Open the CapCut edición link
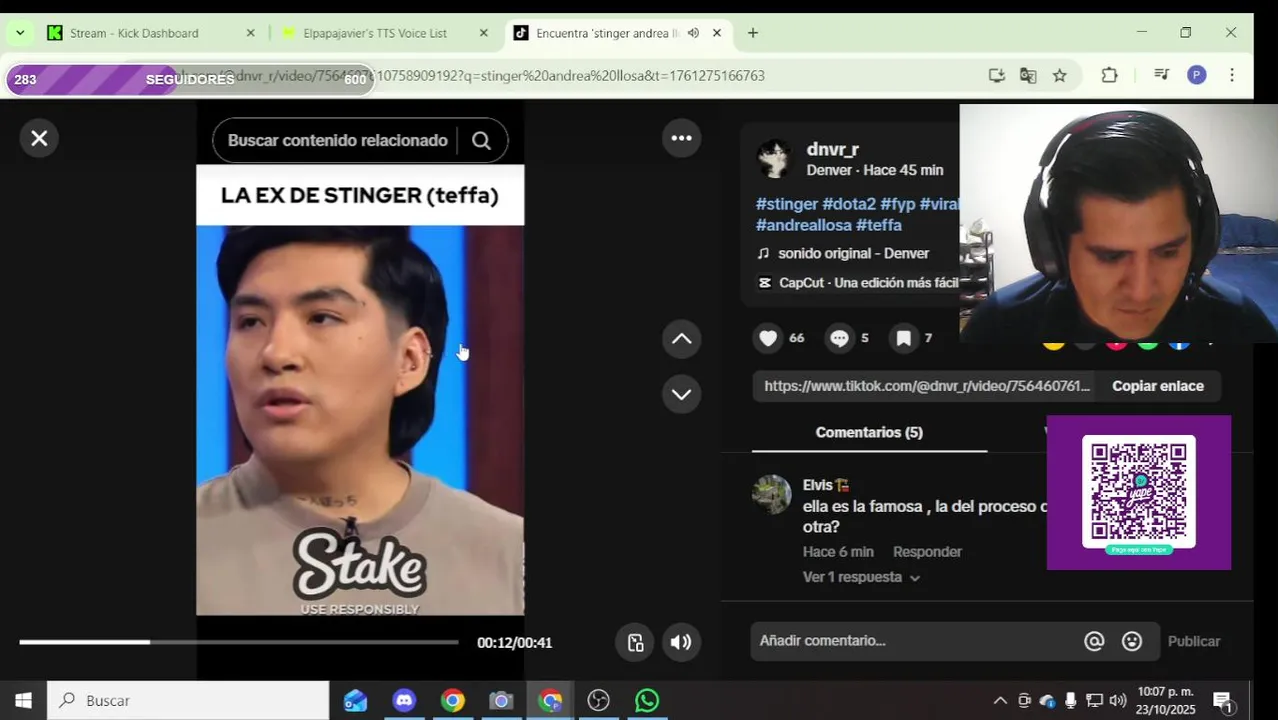Image resolution: width=1278 pixels, height=720 pixels. [868, 283]
